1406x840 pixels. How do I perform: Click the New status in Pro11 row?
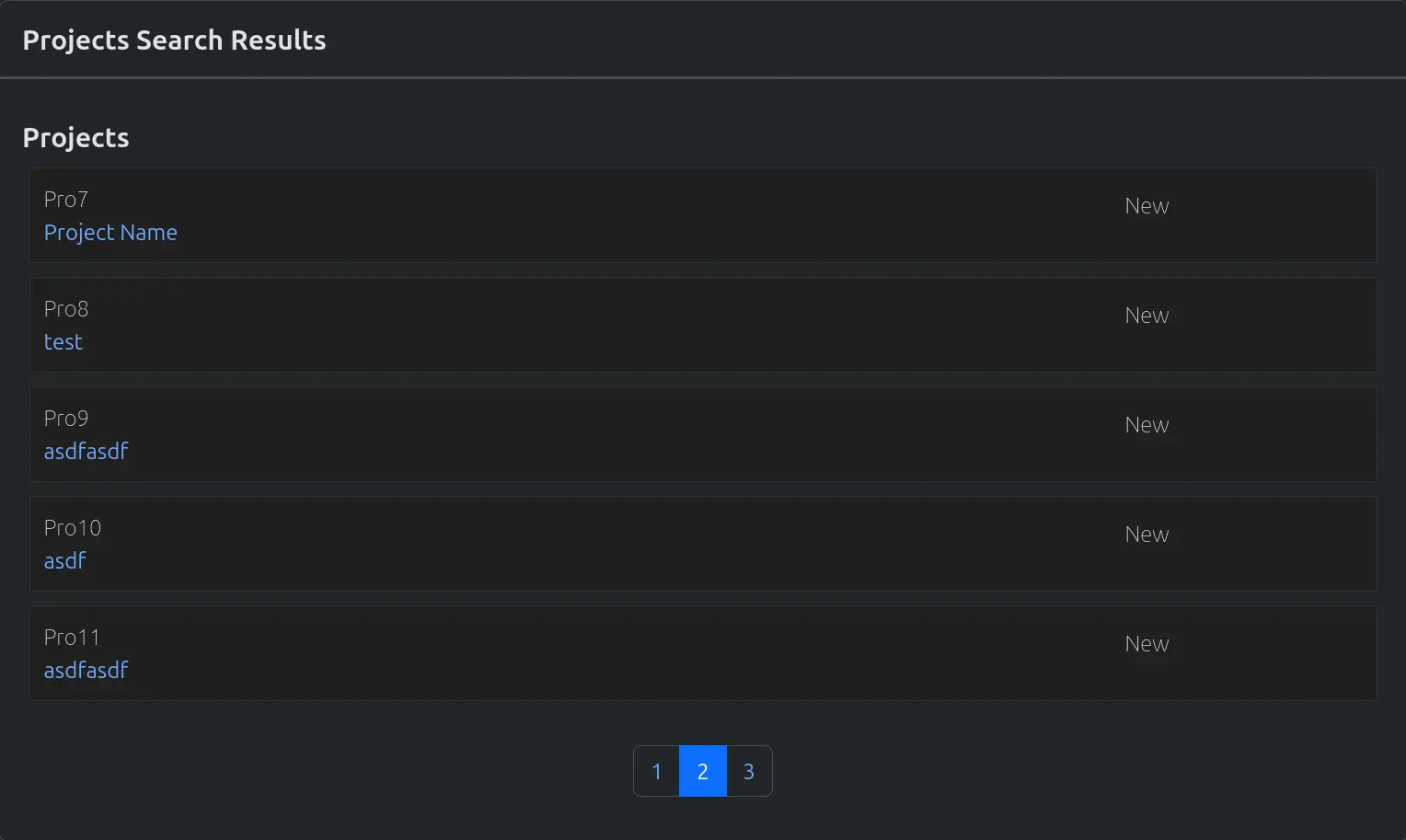(x=1147, y=644)
